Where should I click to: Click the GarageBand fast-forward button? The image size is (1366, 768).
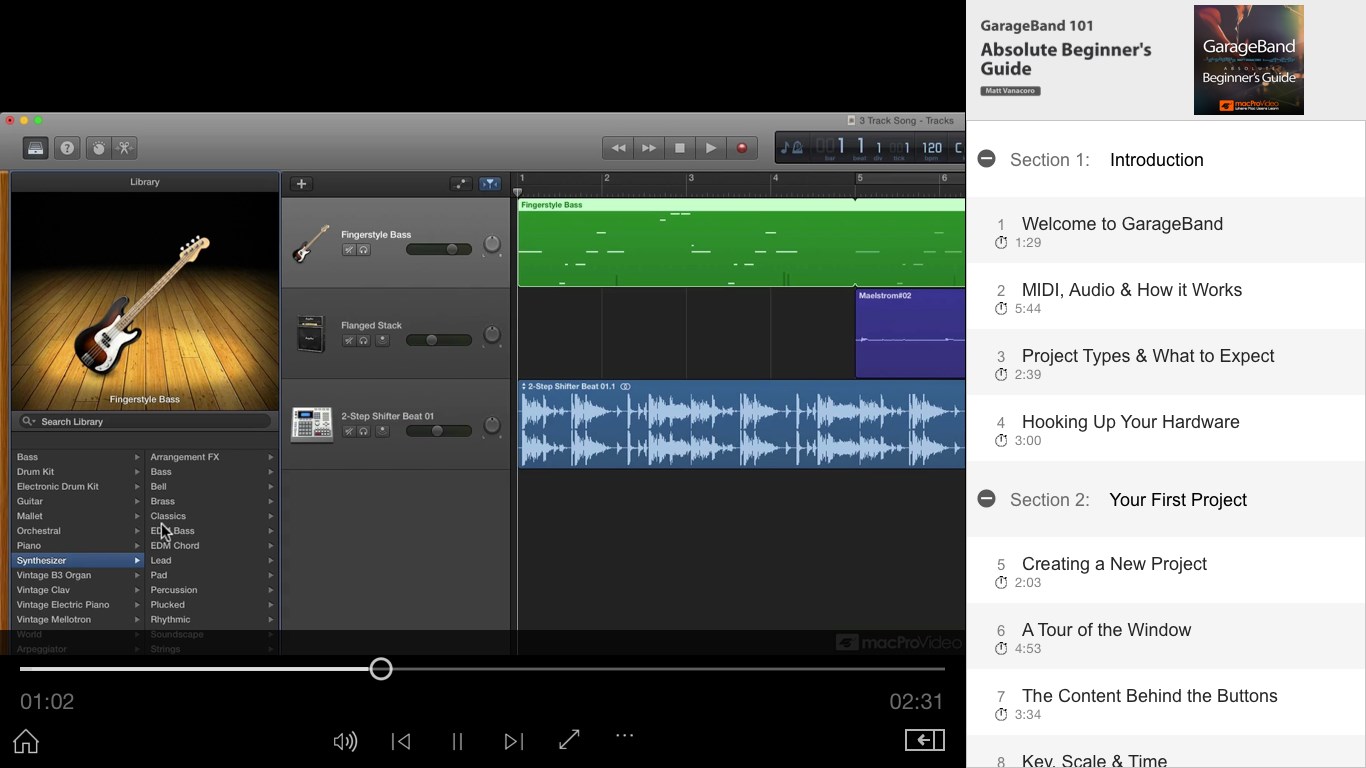pyautogui.click(x=649, y=148)
